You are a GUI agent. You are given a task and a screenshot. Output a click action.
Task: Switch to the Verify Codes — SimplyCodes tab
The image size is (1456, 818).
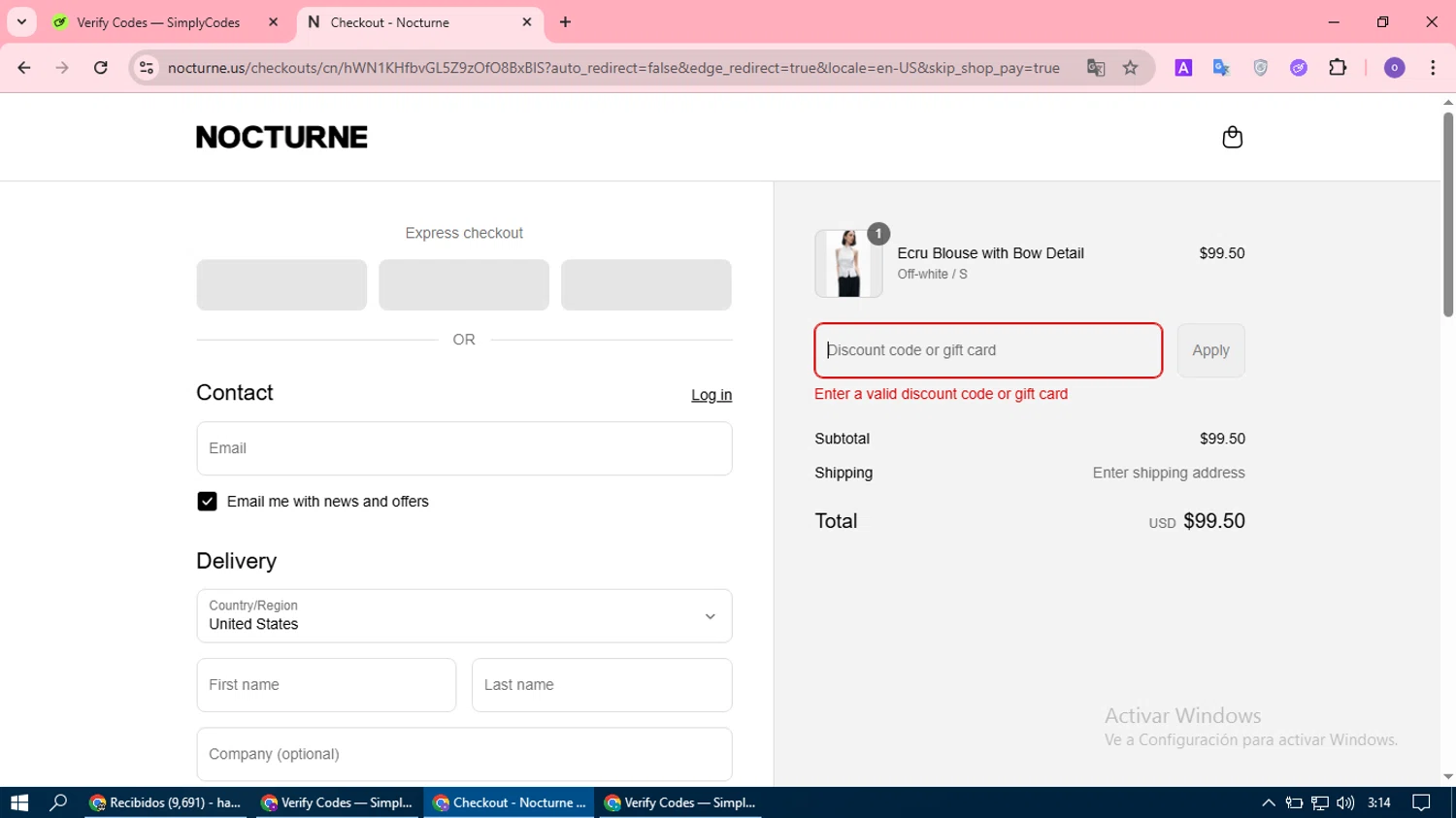[x=158, y=22]
